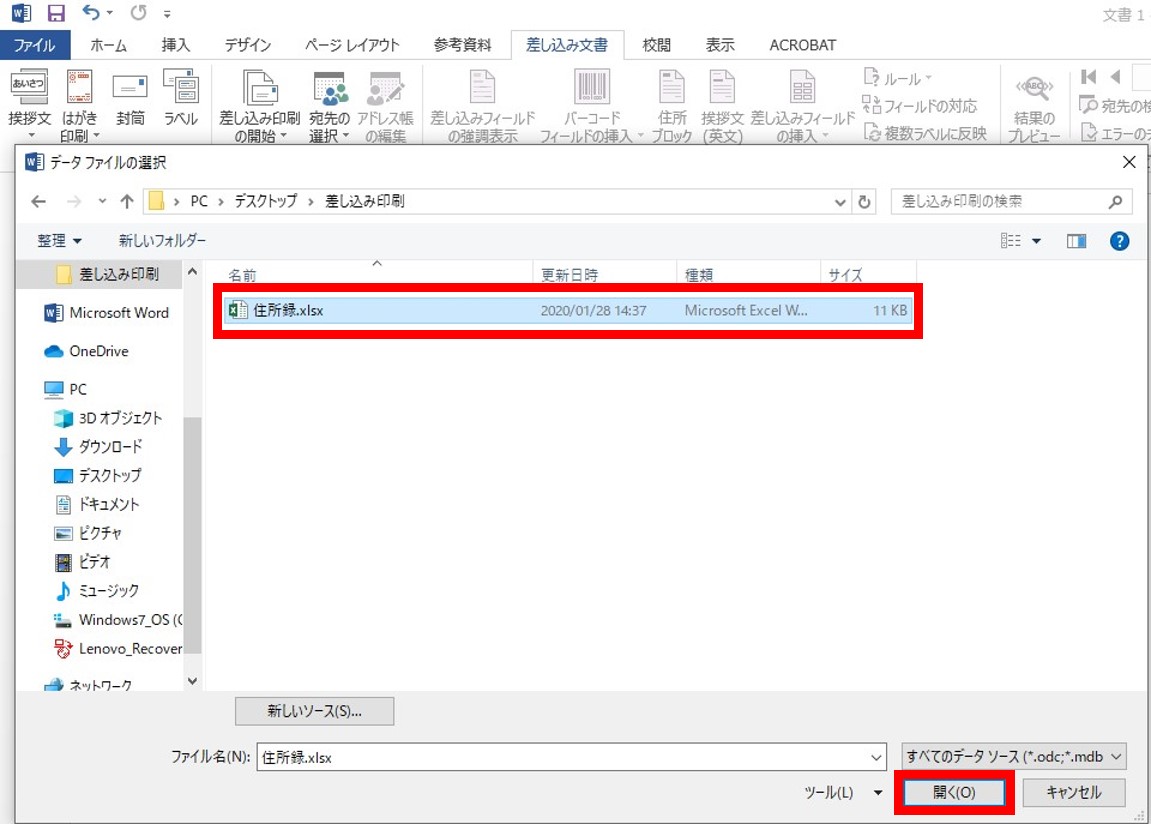This screenshot has width=1151, height=824.
Task: Expand recent locations dropdown arrow
Action: pyautogui.click(x=102, y=201)
